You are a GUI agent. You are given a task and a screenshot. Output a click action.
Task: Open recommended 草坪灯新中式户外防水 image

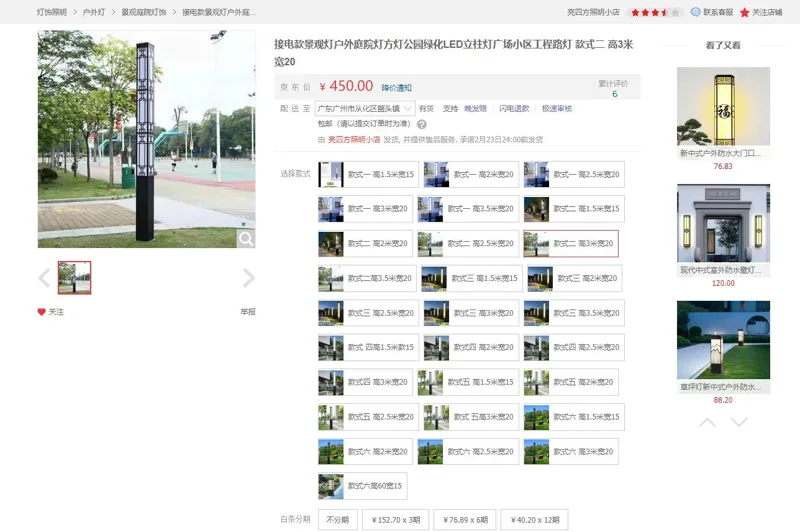click(x=723, y=340)
